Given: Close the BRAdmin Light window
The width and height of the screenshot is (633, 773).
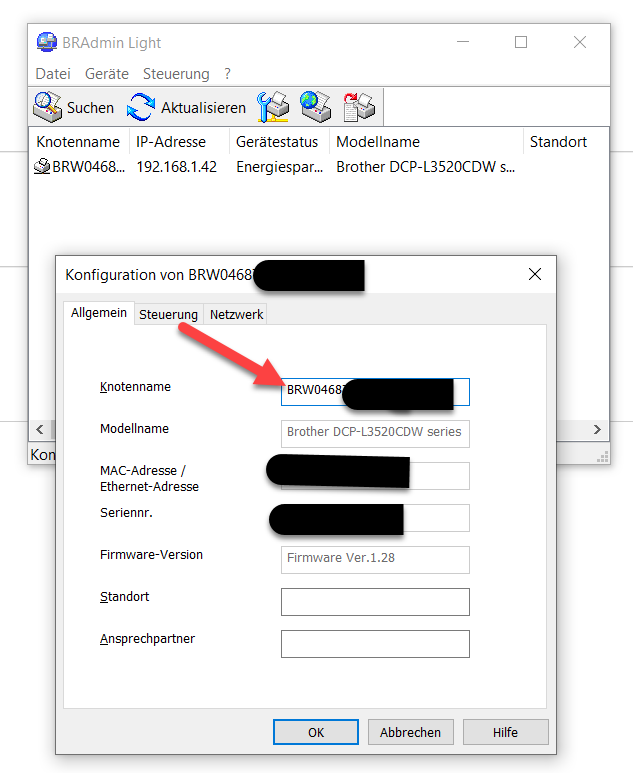Looking at the screenshot, I should coord(580,42).
